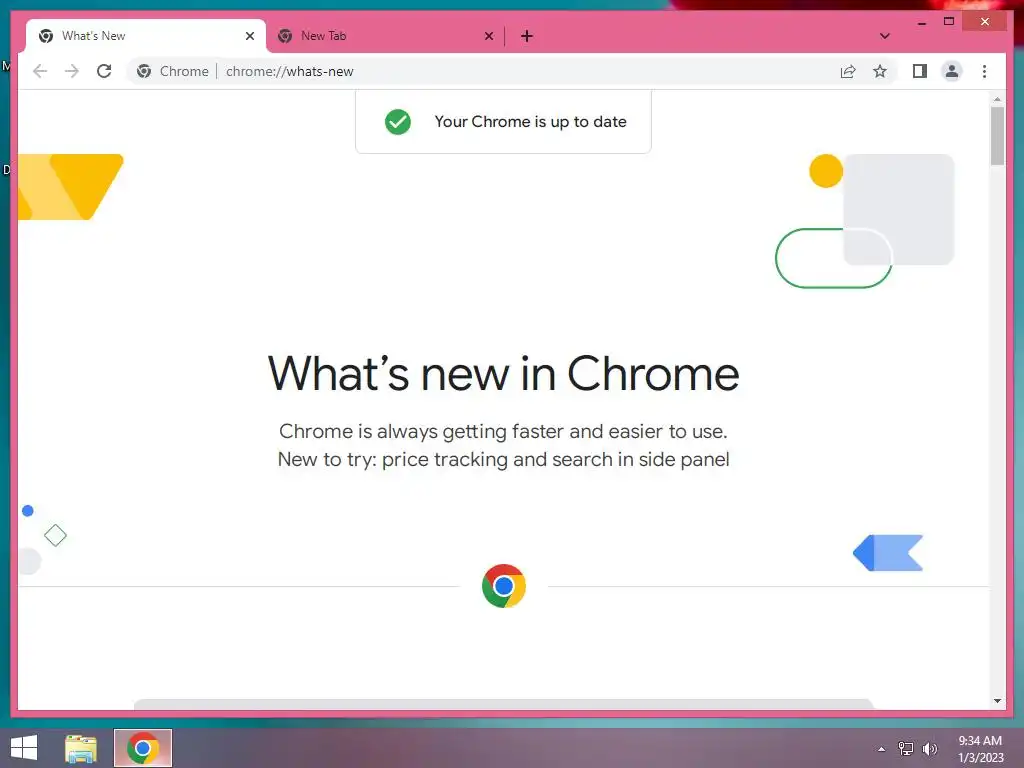Click the "What's new in Chrome" heading

point(503,374)
